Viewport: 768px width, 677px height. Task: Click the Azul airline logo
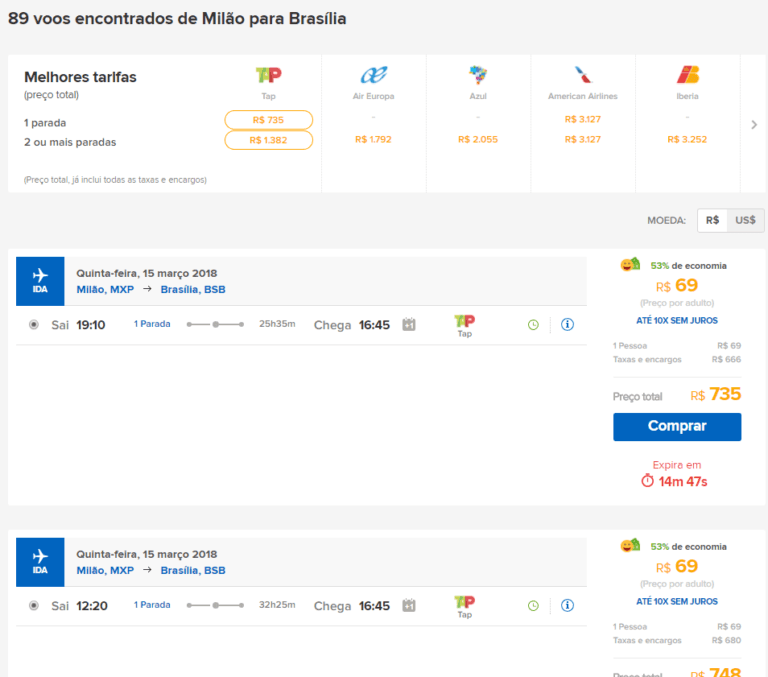tap(478, 75)
